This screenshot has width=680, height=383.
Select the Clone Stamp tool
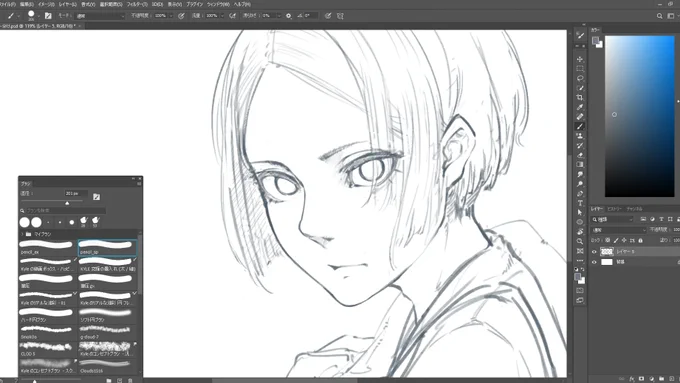click(x=580, y=136)
